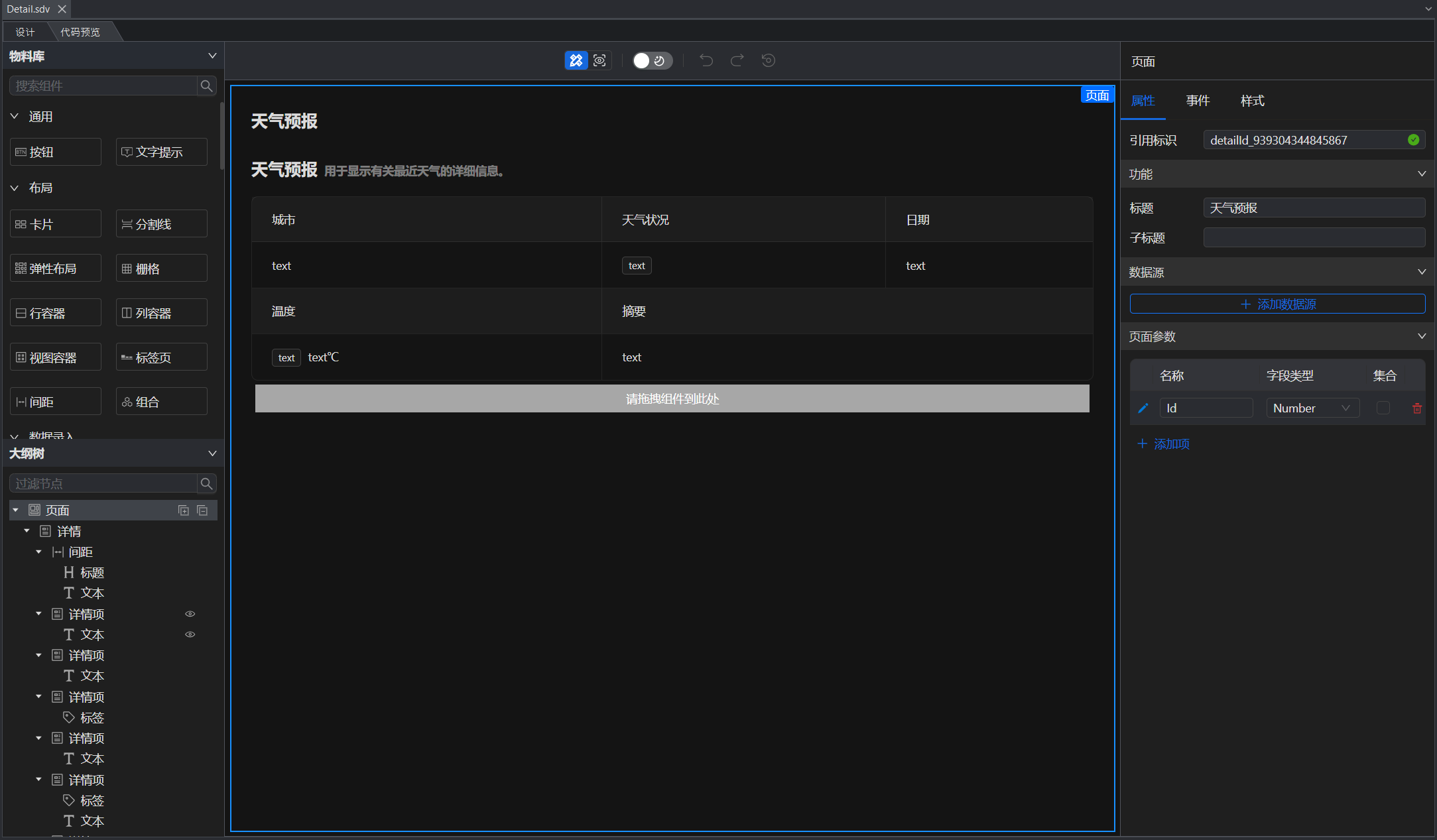Image resolution: width=1437 pixels, height=840 pixels.
Task: Select the 列容器 component
Action: pyautogui.click(x=162, y=313)
